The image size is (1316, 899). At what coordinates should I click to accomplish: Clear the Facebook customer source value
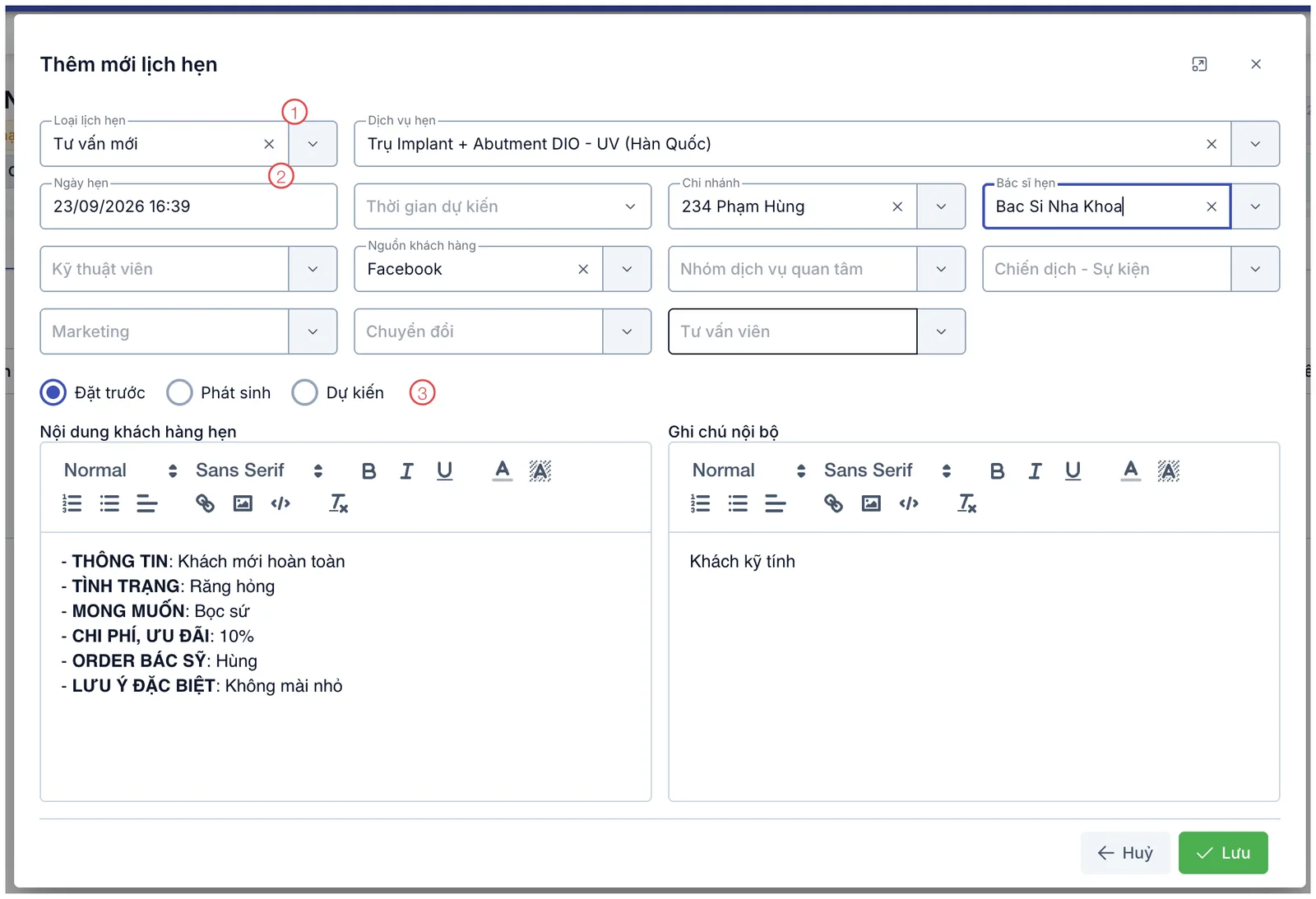click(x=583, y=269)
